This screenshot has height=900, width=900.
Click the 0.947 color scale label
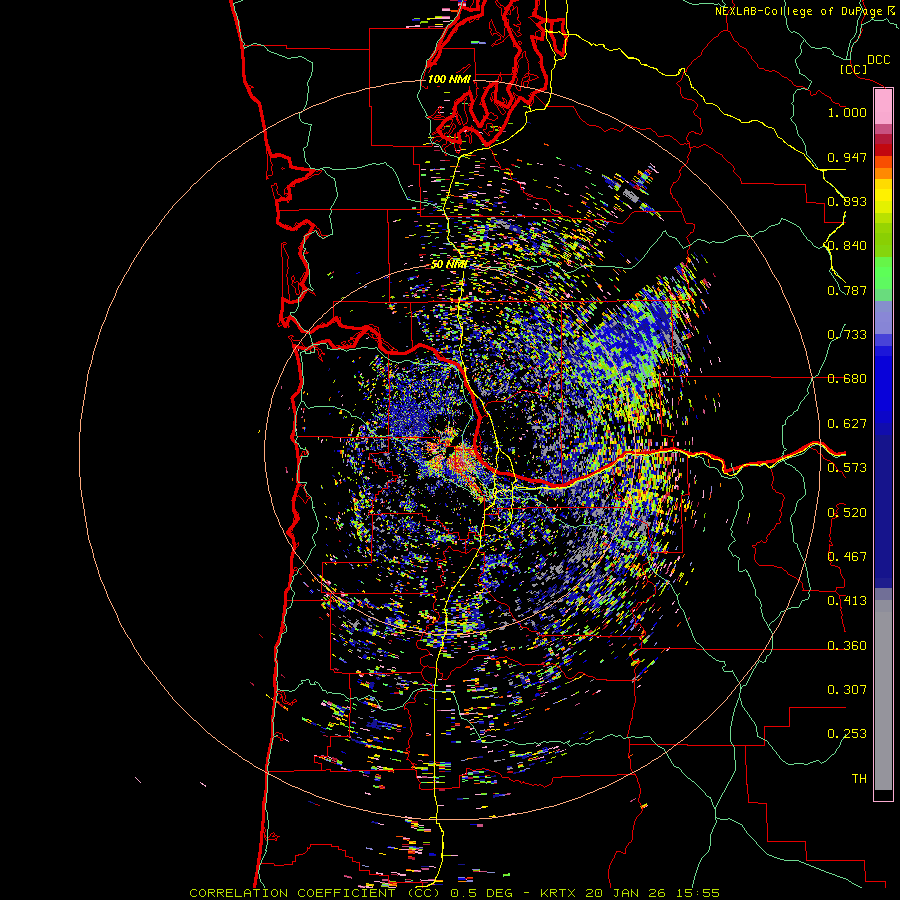pos(847,157)
